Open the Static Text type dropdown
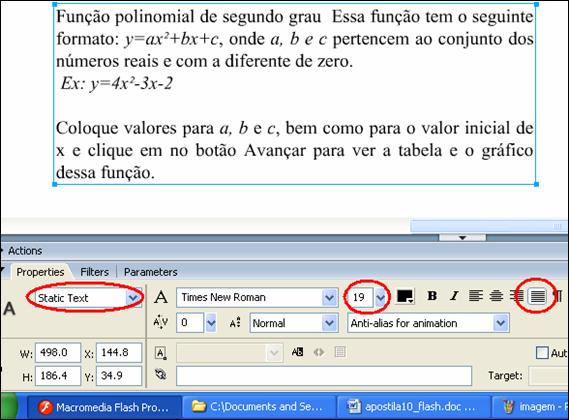Viewport: 569px width, 420px height. coord(88,298)
